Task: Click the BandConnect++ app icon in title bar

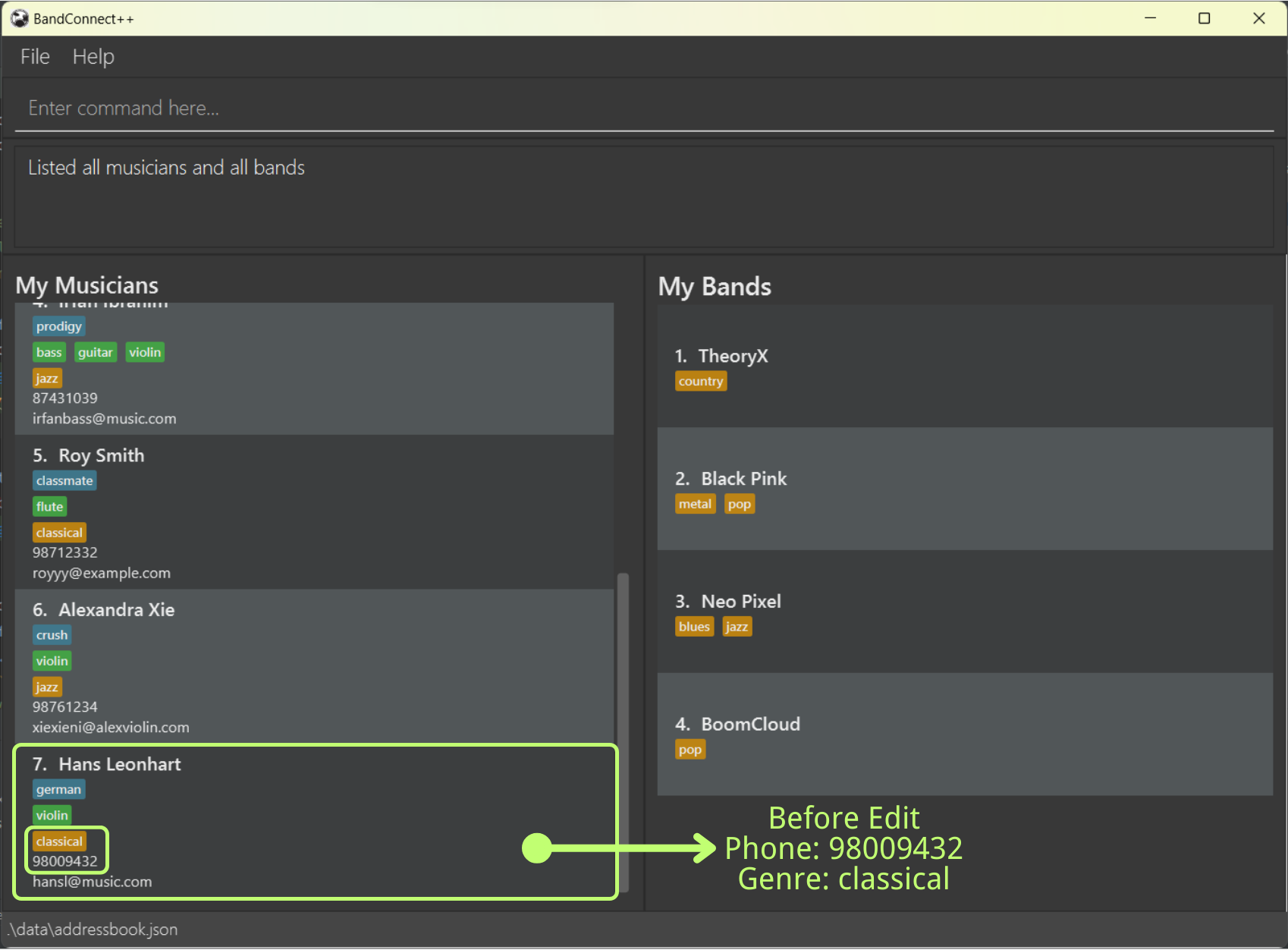Action: click(x=20, y=18)
